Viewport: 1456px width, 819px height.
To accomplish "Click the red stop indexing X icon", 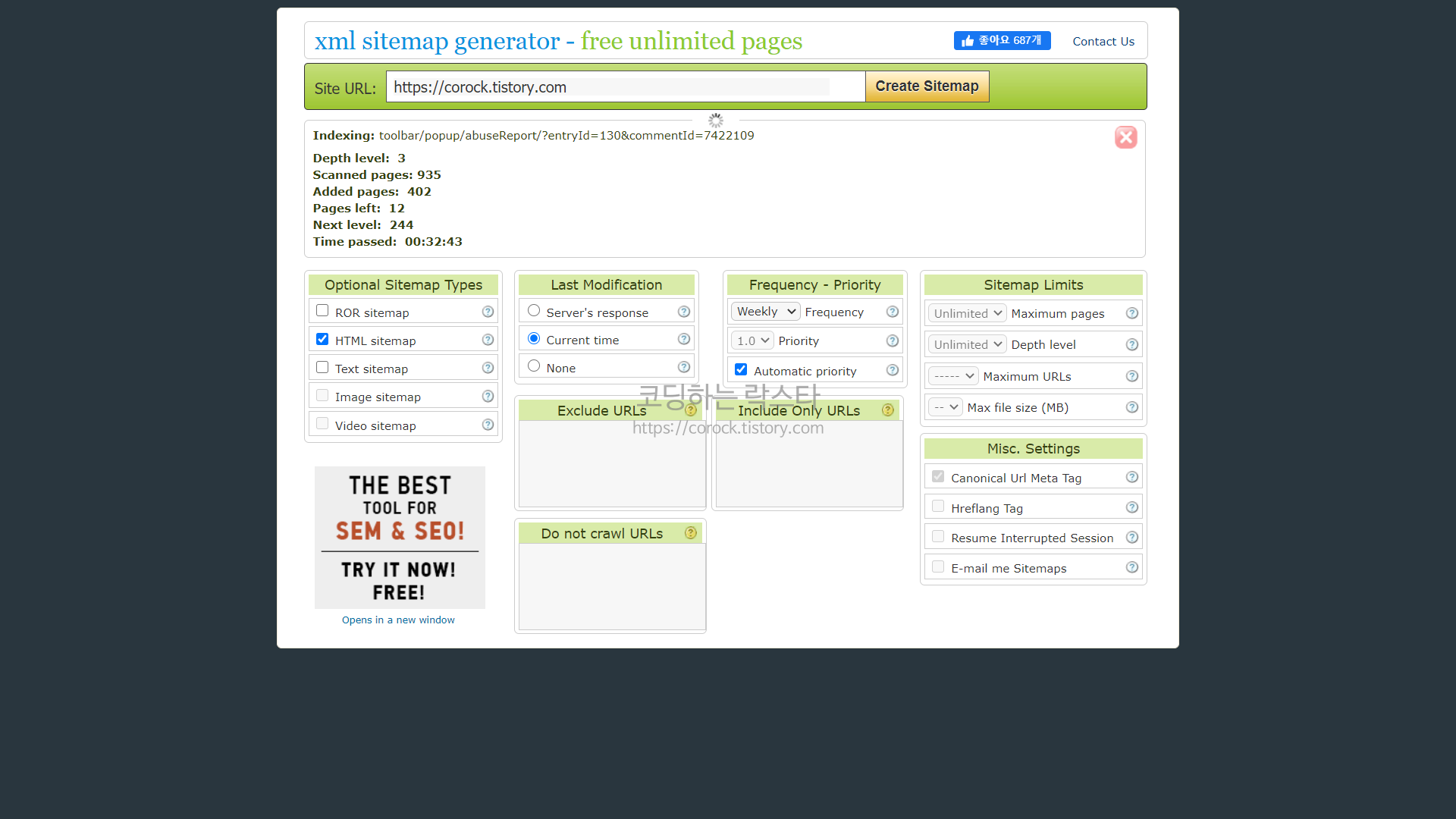I will pyautogui.click(x=1125, y=137).
